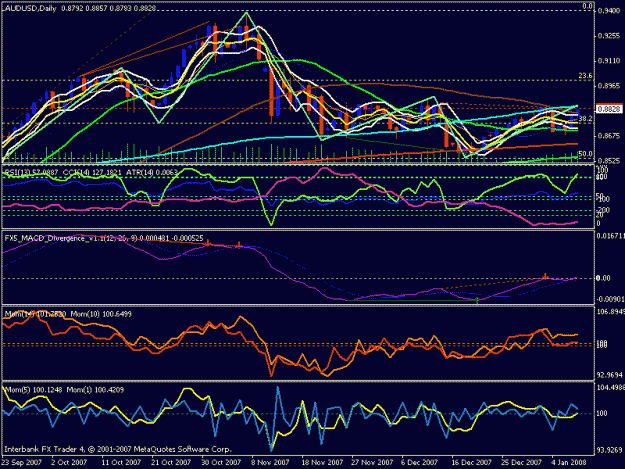Click the 0.0 Fibonacci level label
Viewport: 625px width, 469px height.
[x=588, y=6]
